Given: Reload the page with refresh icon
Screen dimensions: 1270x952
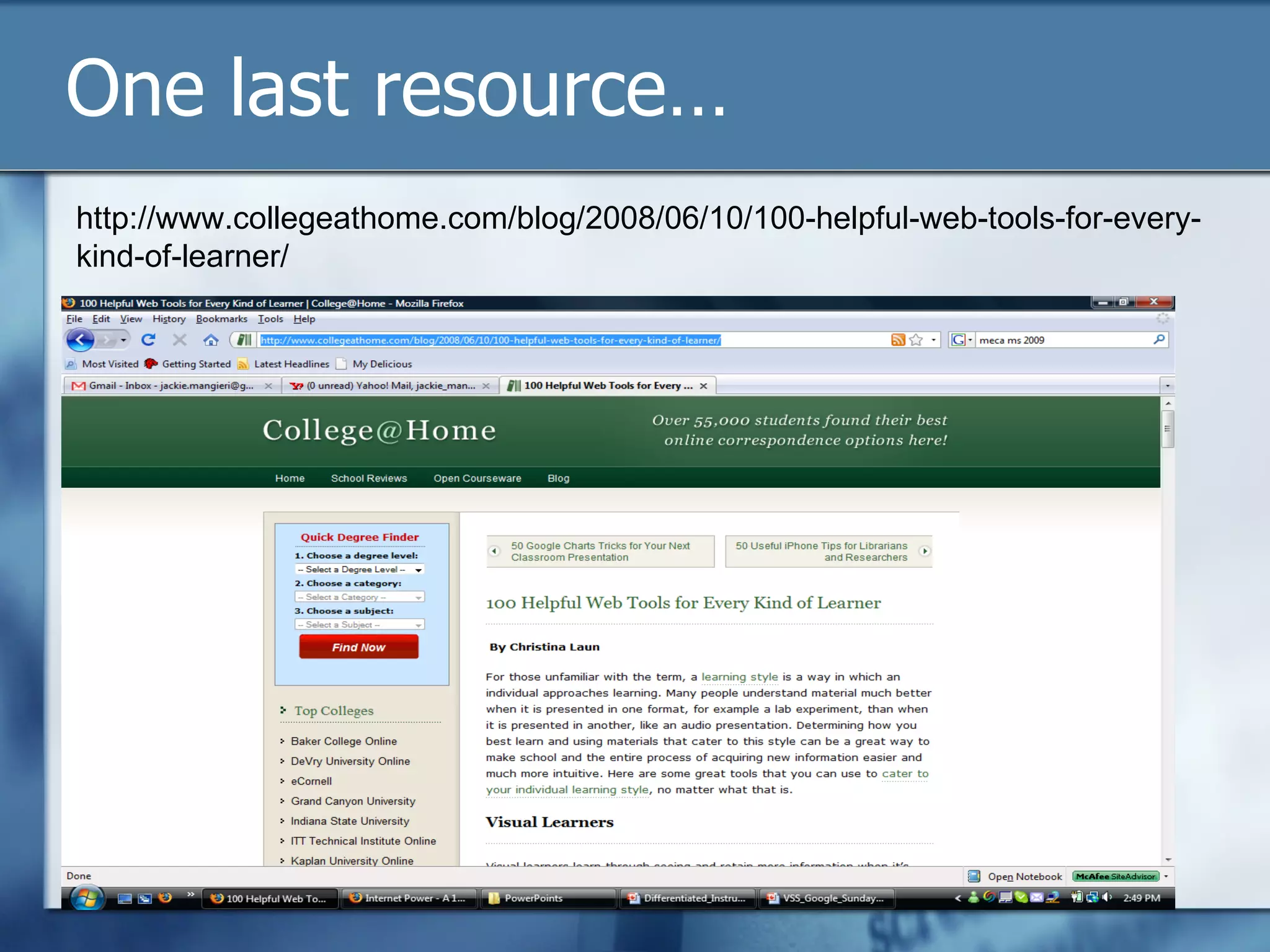Looking at the screenshot, I should [x=148, y=340].
